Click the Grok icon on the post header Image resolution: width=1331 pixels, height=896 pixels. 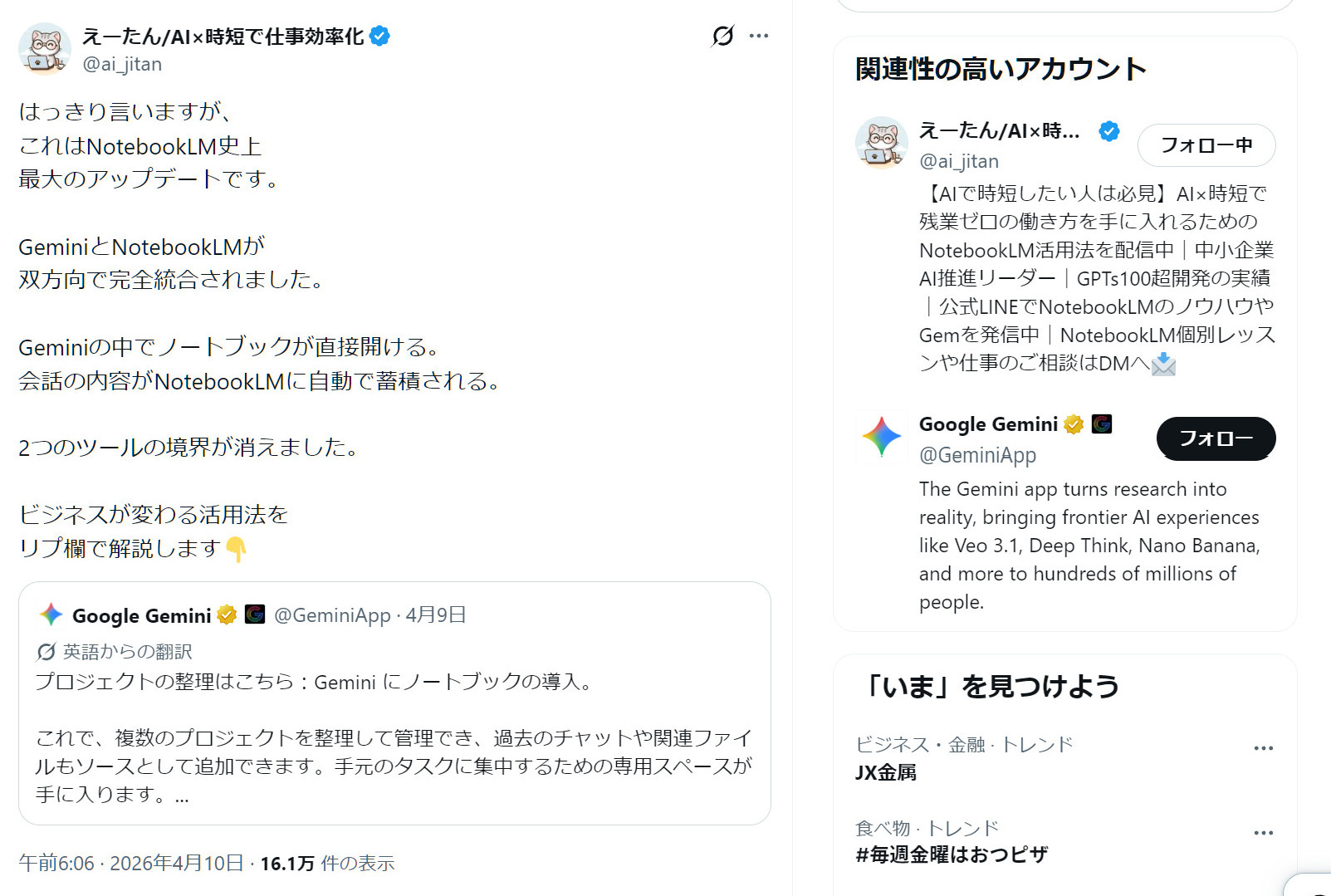coord(723,36)
